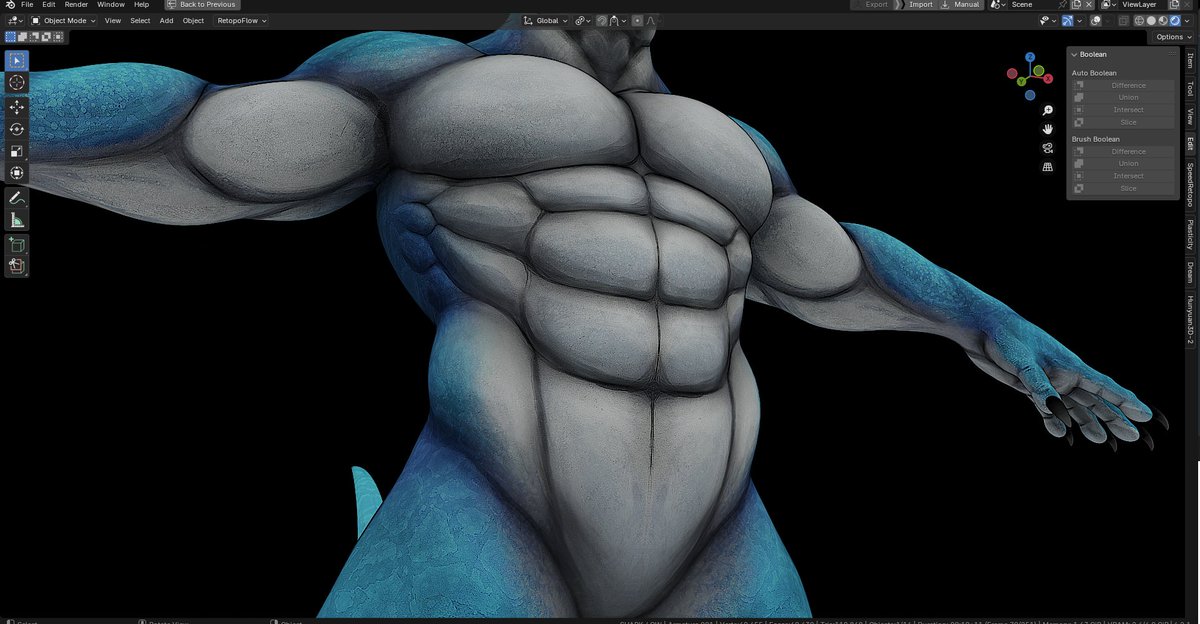
Task: Activate the Measure tool
Action: [x=16, y=218]
